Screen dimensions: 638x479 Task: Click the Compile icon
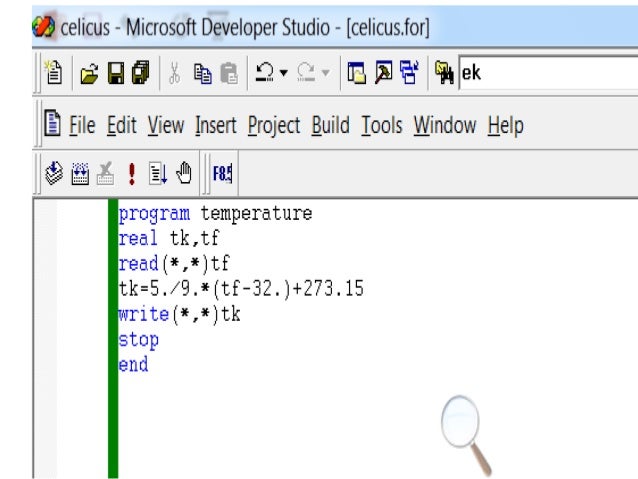[54, 173]
